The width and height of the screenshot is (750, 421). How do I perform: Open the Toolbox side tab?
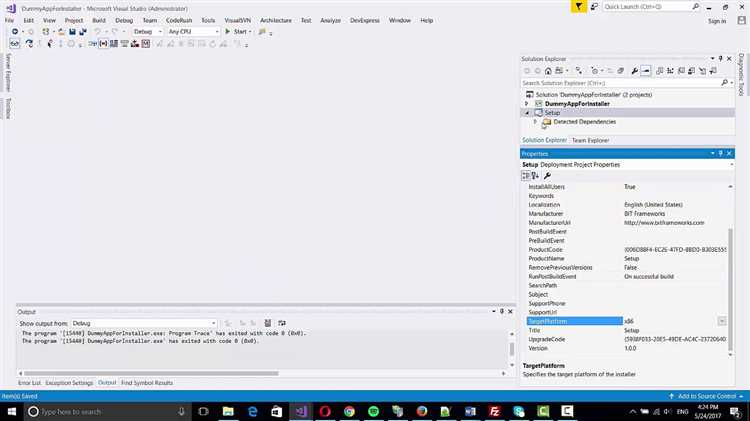click(8, 108)
